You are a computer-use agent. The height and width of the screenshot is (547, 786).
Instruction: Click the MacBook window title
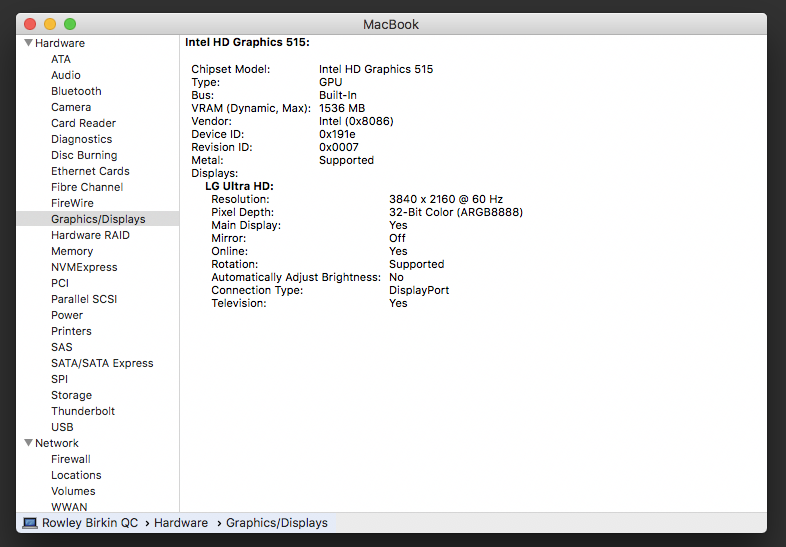click(390, 24)
